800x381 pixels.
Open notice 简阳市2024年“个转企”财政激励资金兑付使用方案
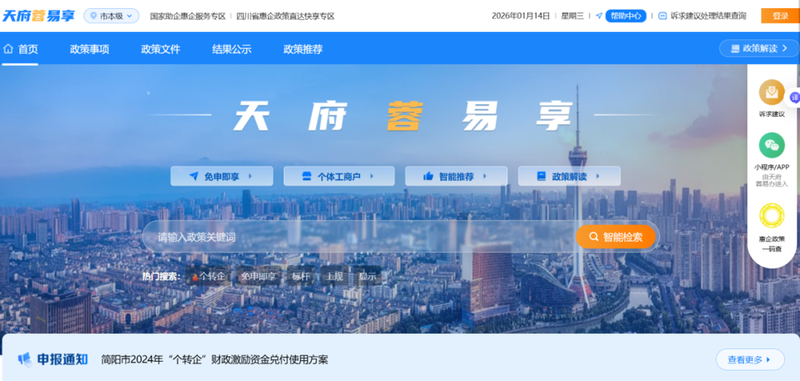tap(215, 360)
